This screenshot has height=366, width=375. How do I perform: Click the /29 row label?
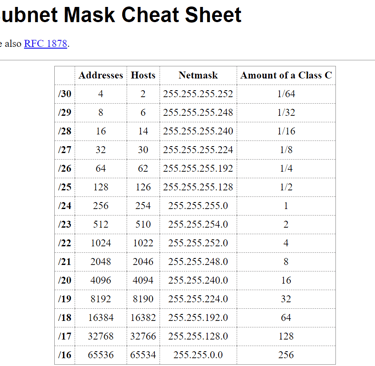[65, 113]
